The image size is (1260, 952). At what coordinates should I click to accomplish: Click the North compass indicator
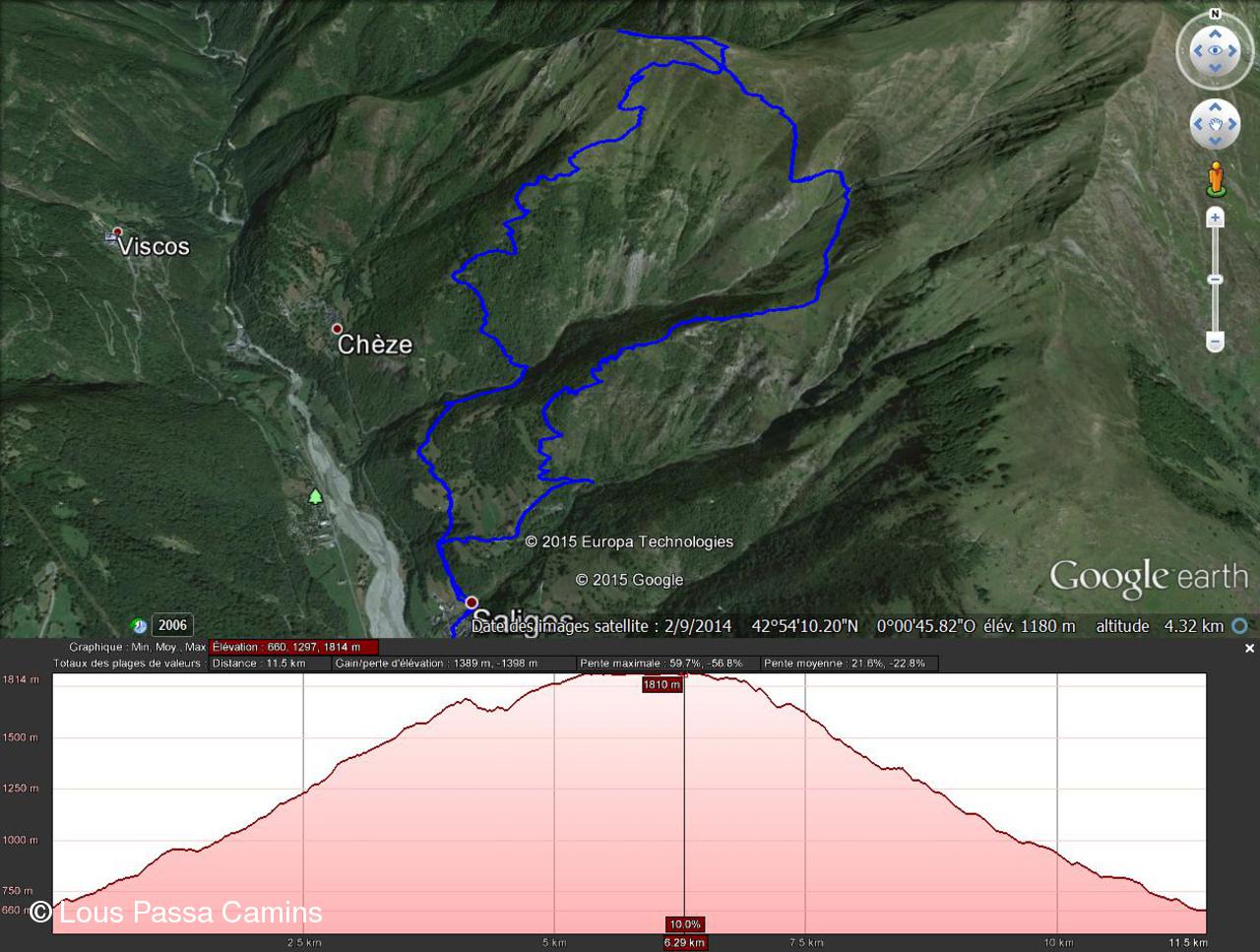click(x=1215, y=14)
